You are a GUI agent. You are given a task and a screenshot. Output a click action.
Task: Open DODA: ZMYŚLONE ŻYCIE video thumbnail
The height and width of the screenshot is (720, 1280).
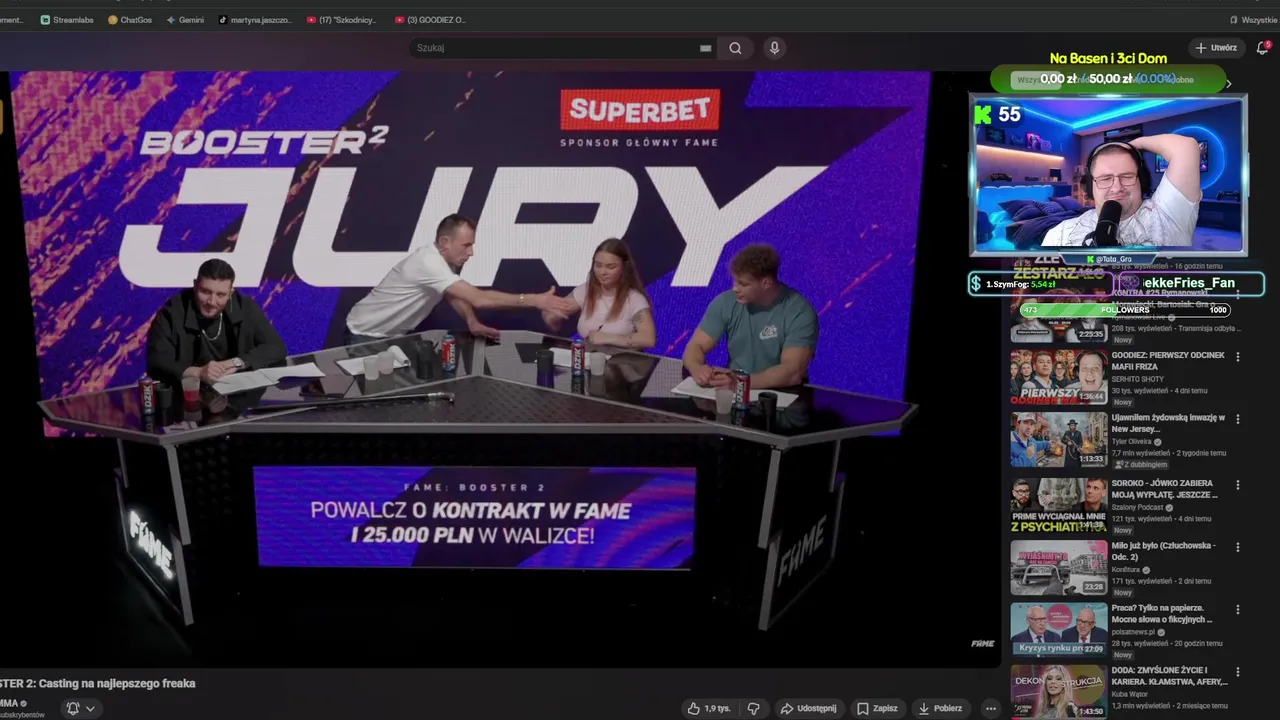point(1058,692)
